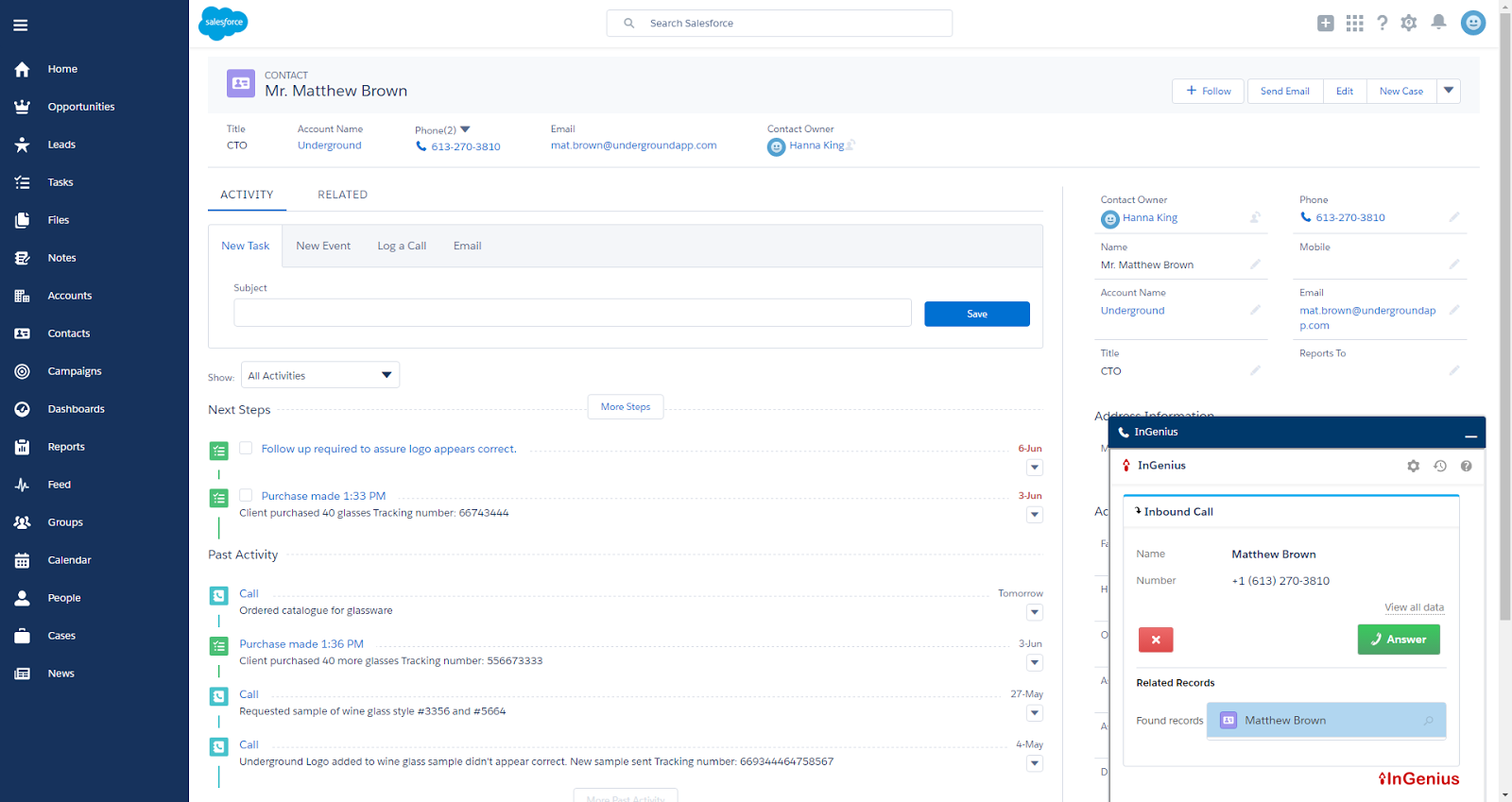Open Calendar in the sidebar
The height and width of the screenshot is (802, 1512).
[69, 560]
